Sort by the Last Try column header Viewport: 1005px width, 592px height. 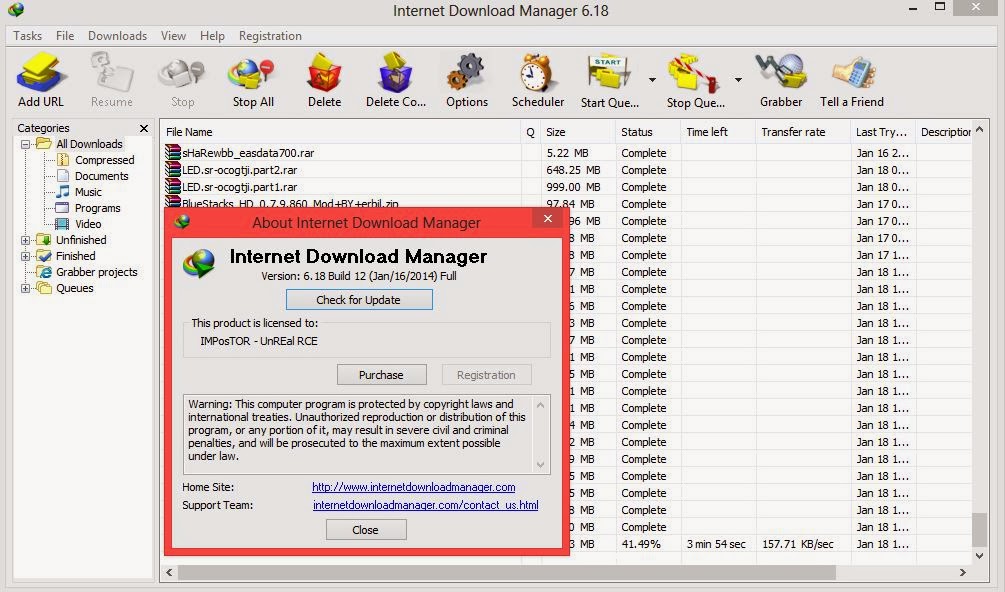click(883, 132)
